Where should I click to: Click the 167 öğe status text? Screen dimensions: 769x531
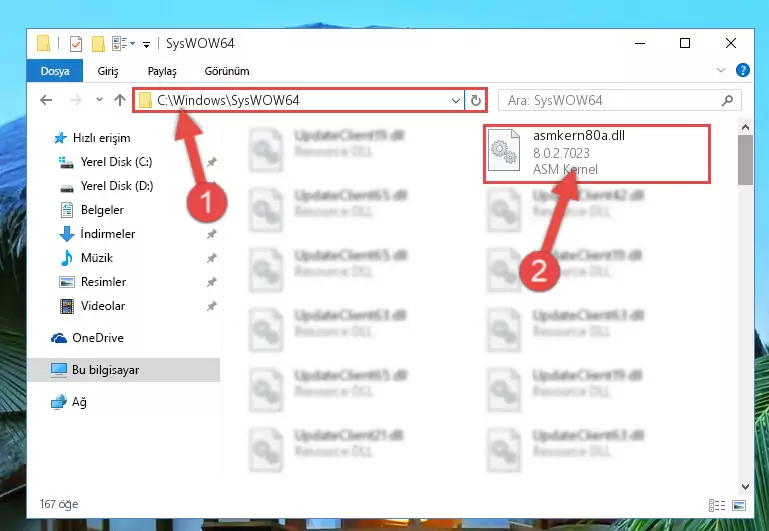59,504
